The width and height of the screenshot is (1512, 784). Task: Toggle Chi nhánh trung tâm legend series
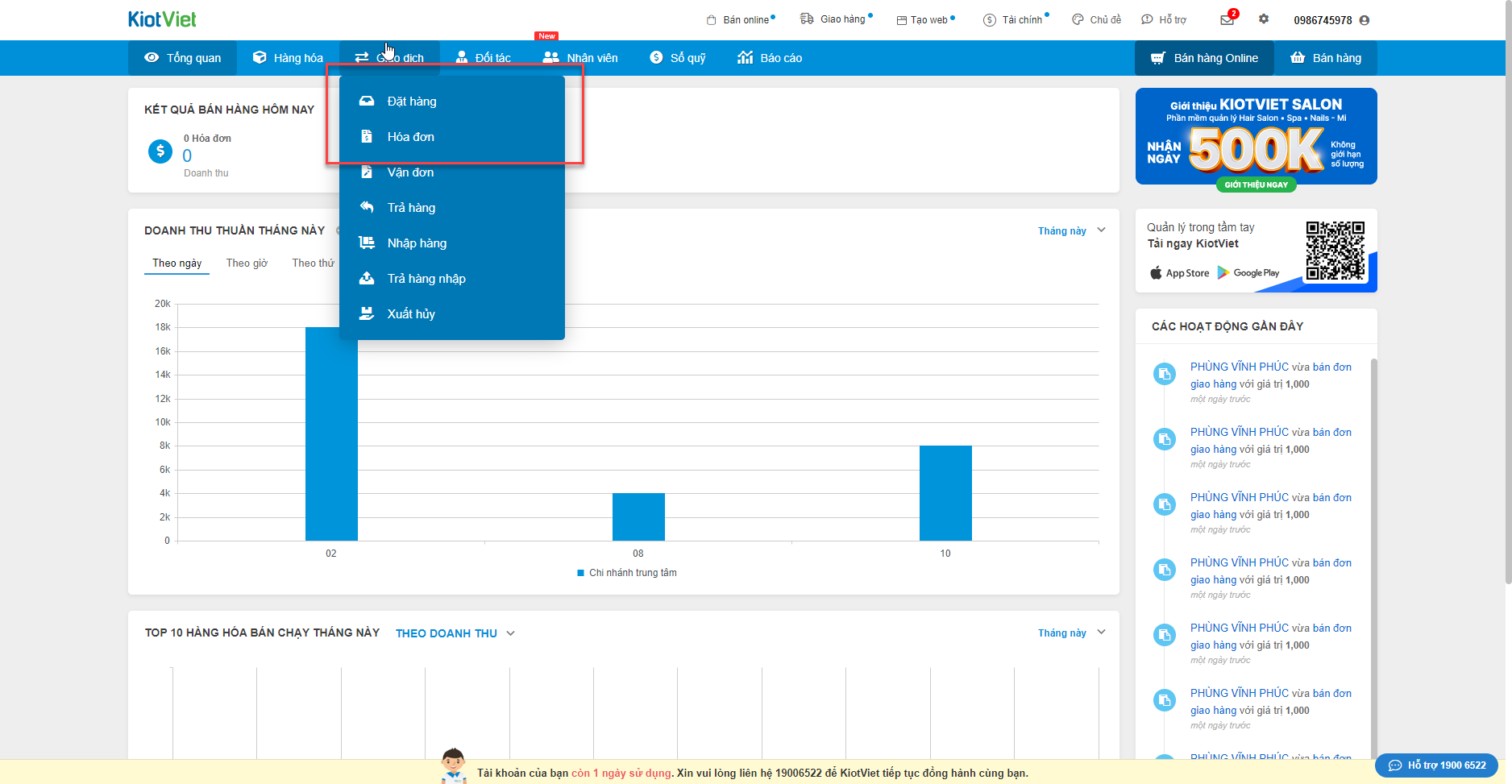[627, 573]
